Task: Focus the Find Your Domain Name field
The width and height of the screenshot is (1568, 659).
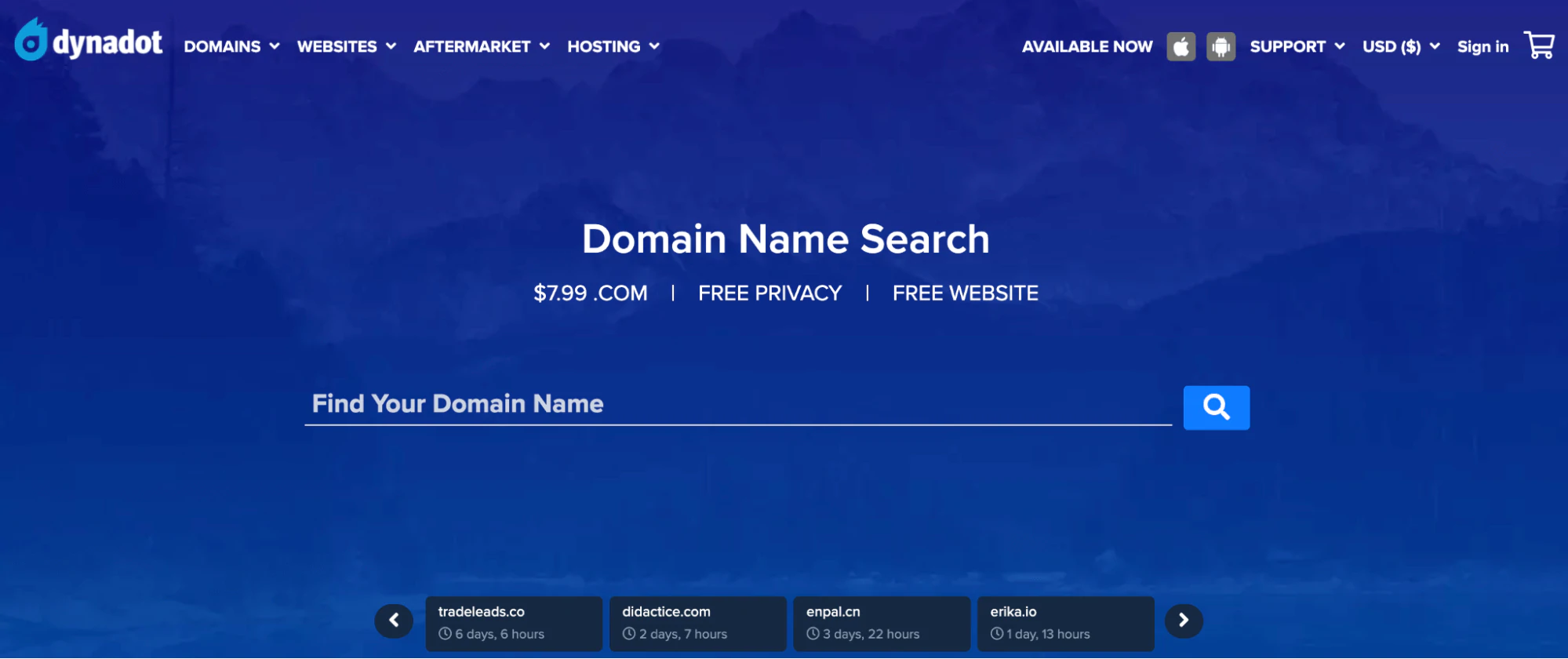Action: [738, 404]
